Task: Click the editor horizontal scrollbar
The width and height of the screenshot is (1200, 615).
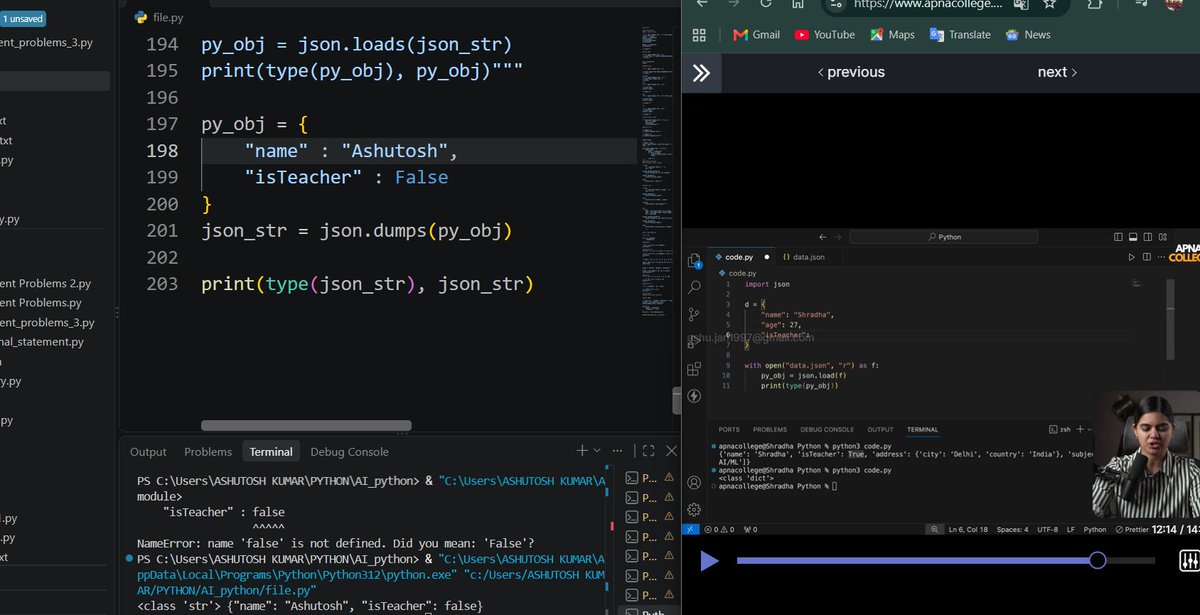Action: point(306,425)
